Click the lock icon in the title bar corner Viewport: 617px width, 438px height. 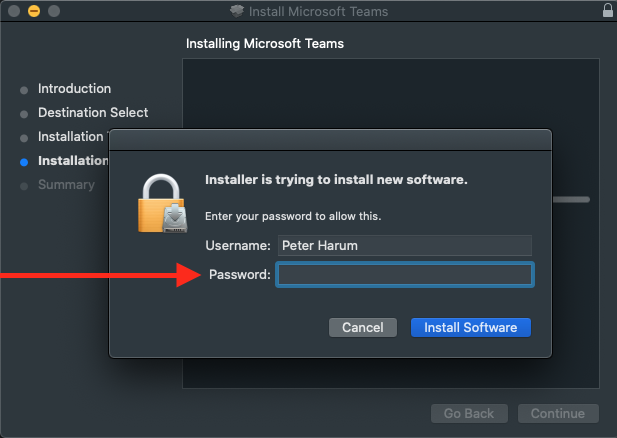click(607, 12)
